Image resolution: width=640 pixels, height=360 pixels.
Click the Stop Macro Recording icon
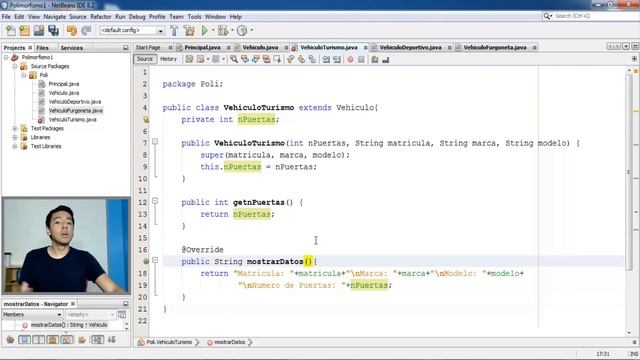(x=361, y=60)
